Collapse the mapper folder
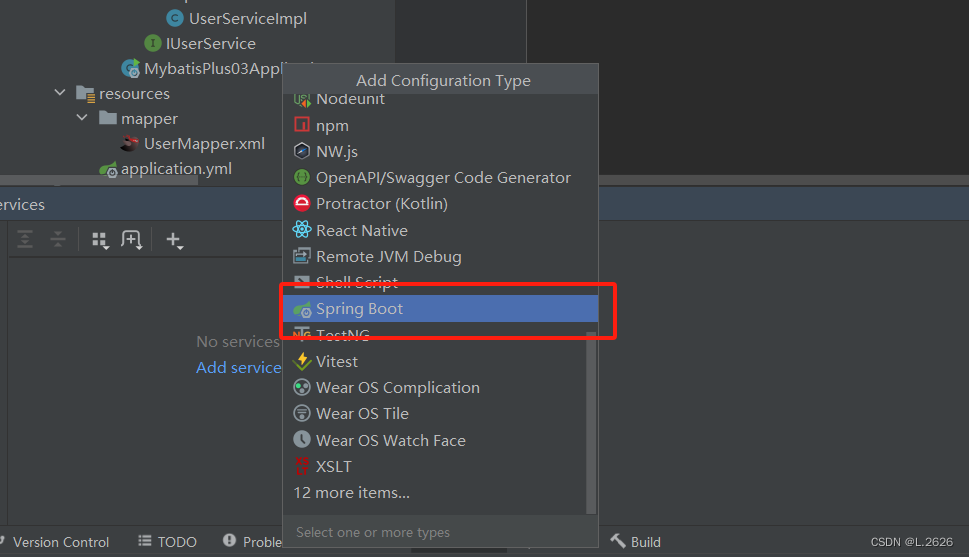 82,117
